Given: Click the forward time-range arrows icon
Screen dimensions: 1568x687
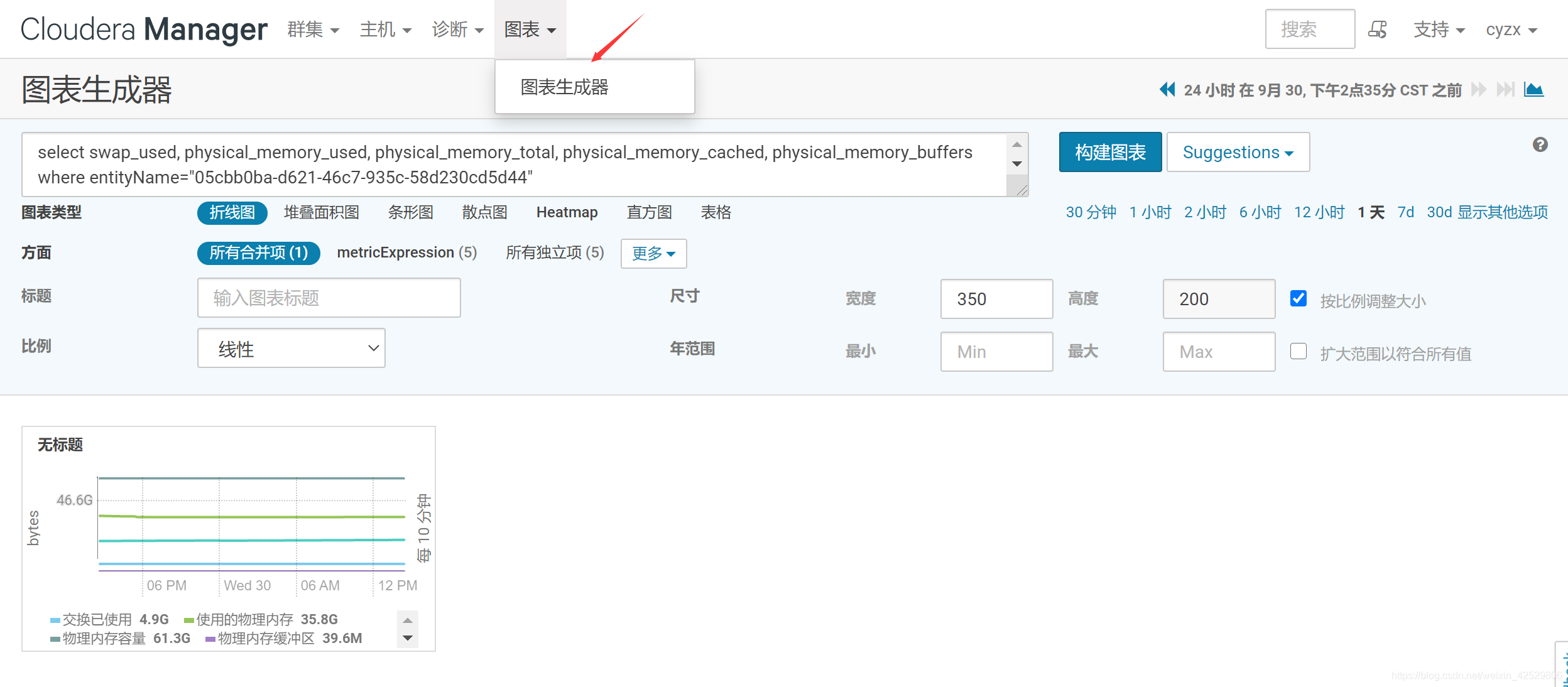Looking at the screenshot, I should point(1479,89).
